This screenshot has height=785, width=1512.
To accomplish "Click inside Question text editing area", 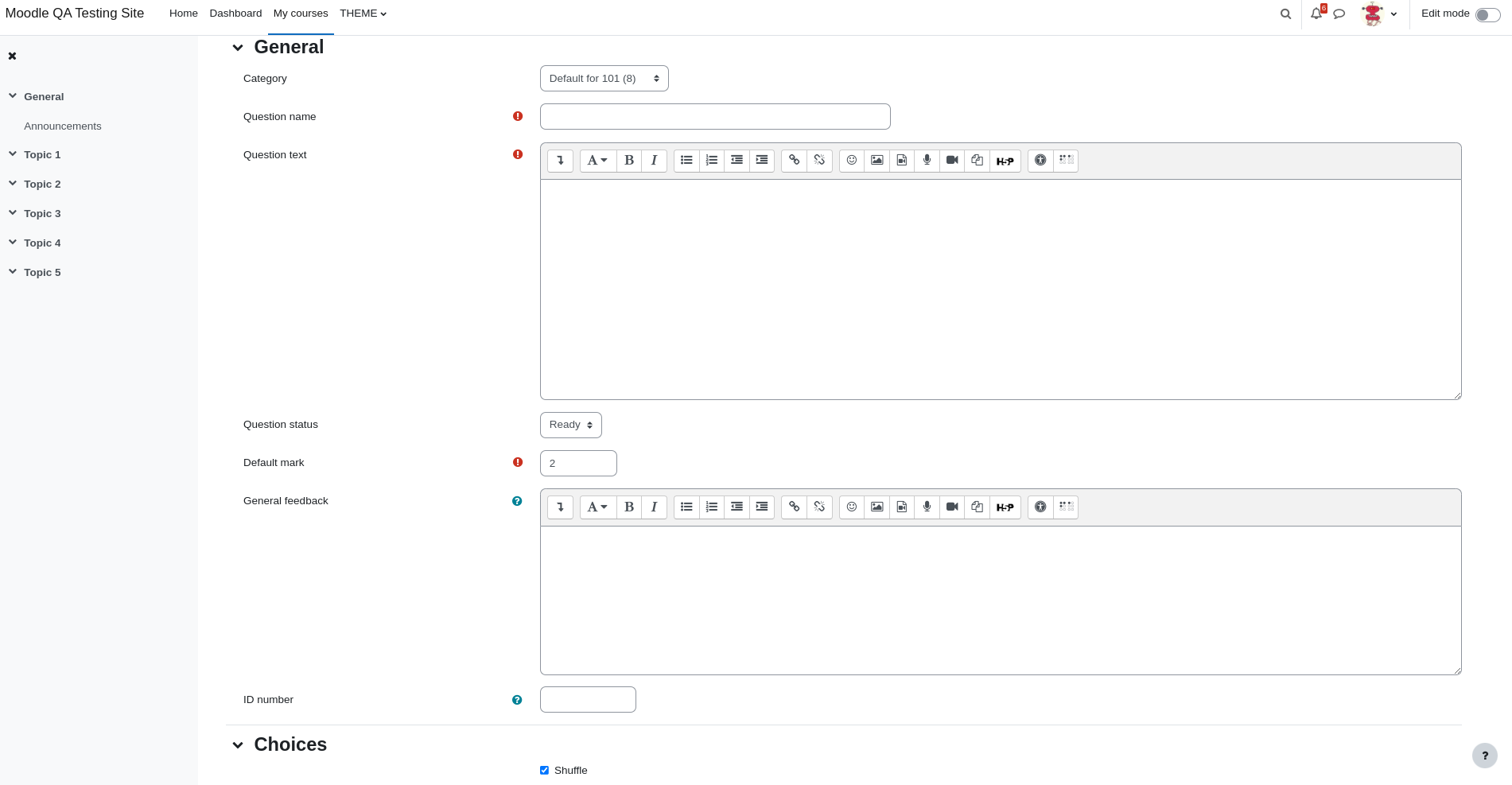I will coord(1001,290).
